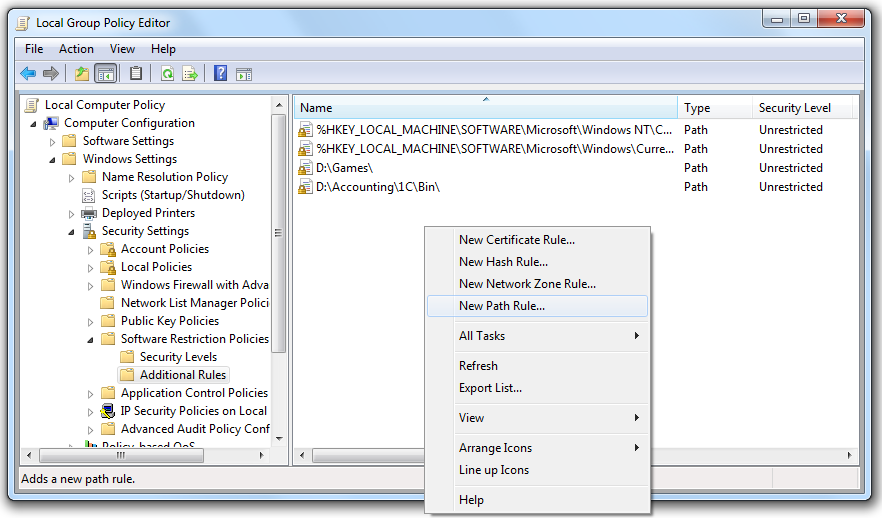This screenshot has width=882, height=518.
Task: Toggle Show/Hide Action Pane toolbar icon
Action: coord(244,74)
